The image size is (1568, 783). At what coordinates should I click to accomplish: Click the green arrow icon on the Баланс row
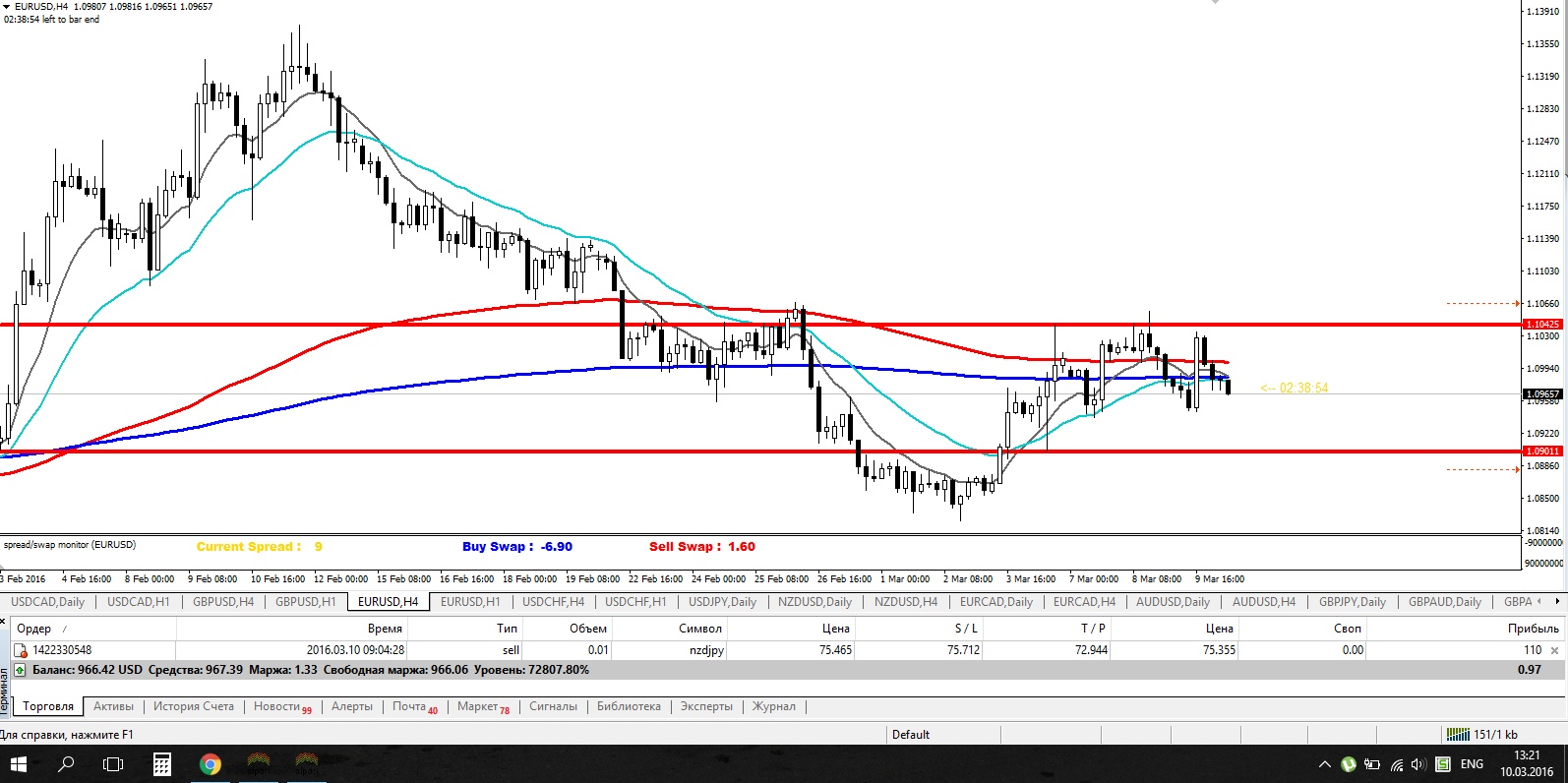tap(20, 670)
